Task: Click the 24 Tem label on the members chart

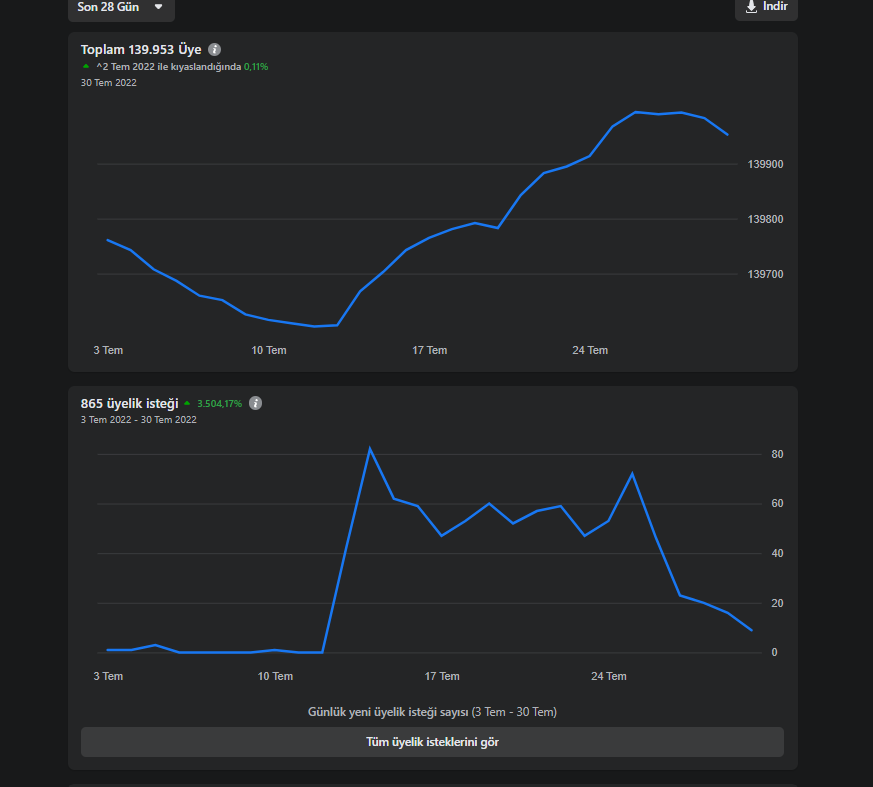Action: click(590, 350)
